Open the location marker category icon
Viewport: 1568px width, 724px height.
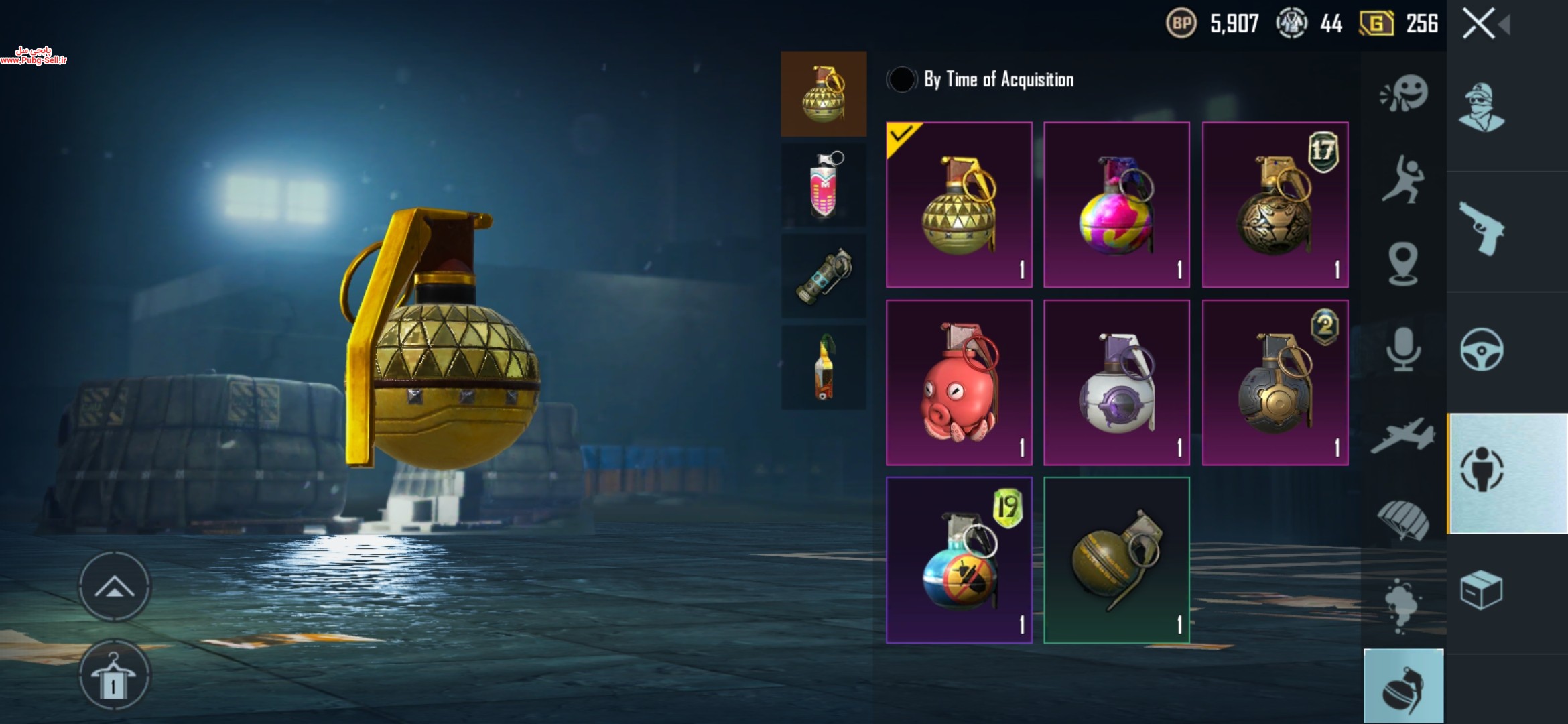pyautogui.click(x=1403, y=264)
